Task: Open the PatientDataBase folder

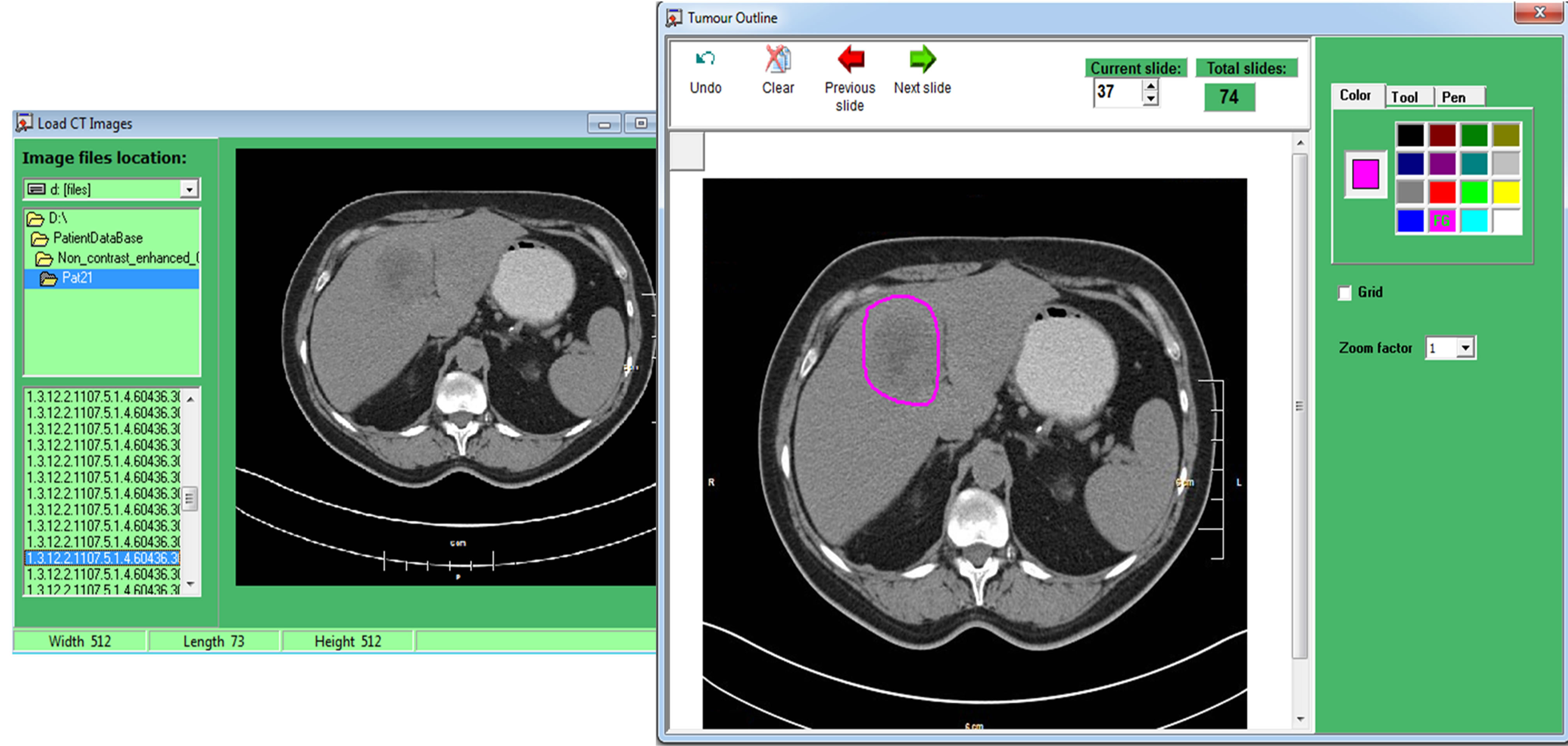Action: point(97,238)
